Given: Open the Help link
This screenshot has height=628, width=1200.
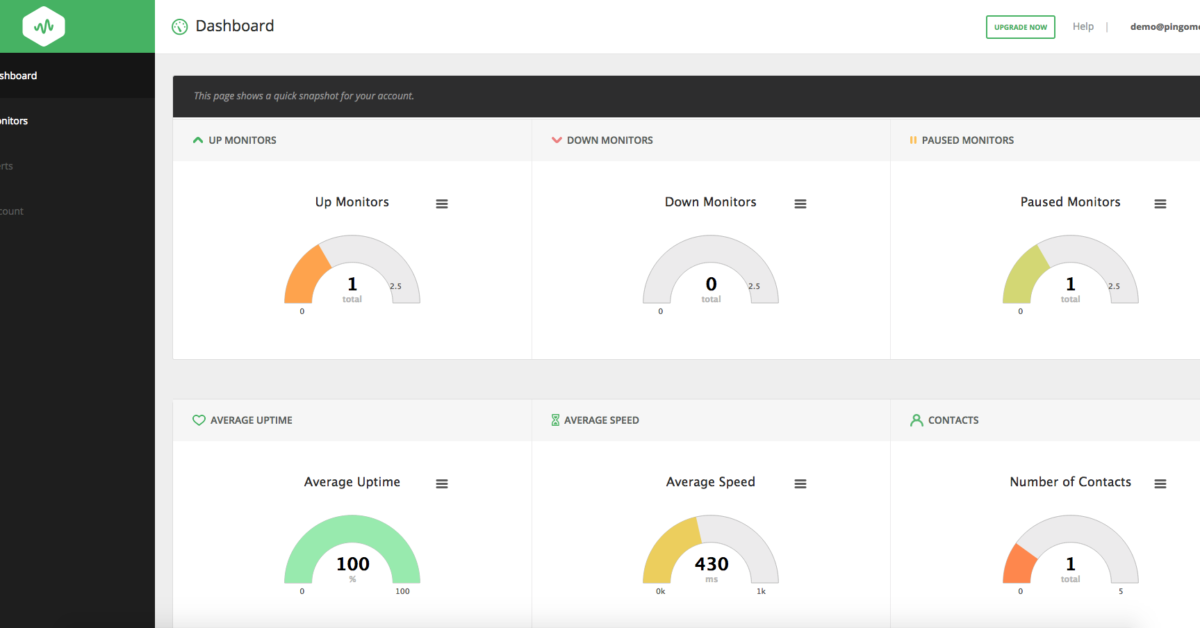Looking at the screenshot, I should [x=1083, y=26].
